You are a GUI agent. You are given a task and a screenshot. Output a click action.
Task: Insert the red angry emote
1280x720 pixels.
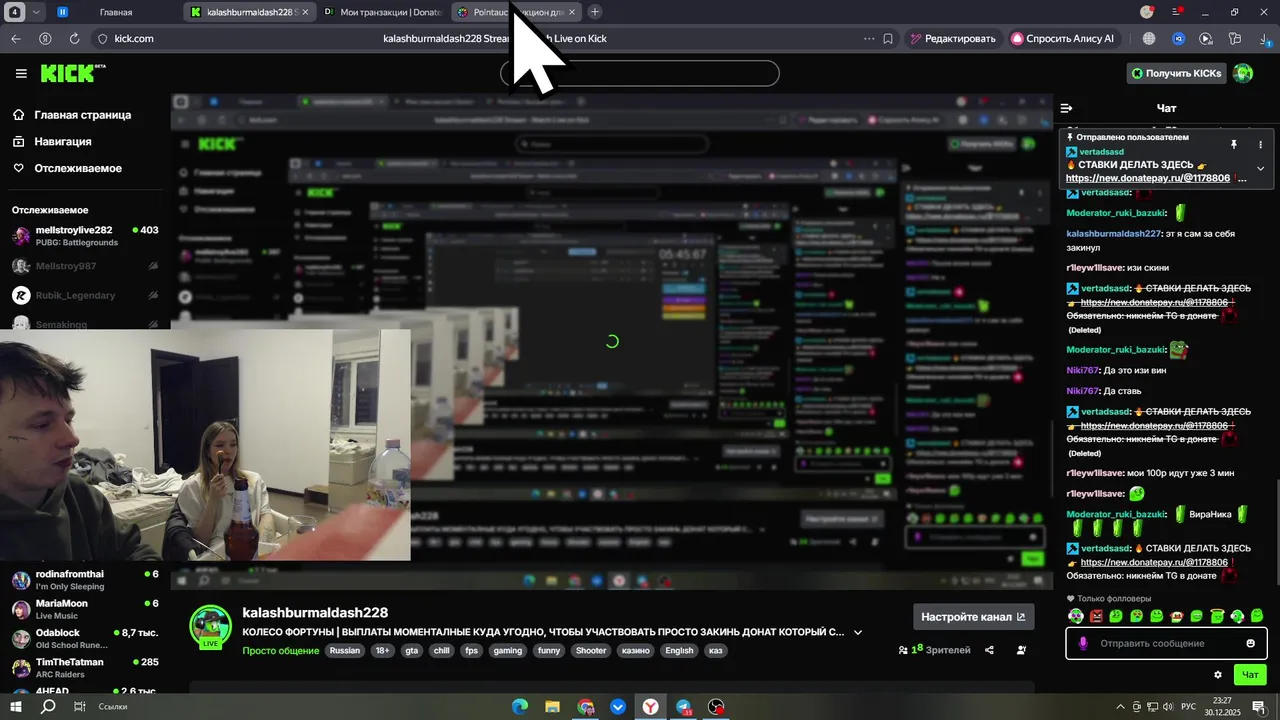point(1096,616)
